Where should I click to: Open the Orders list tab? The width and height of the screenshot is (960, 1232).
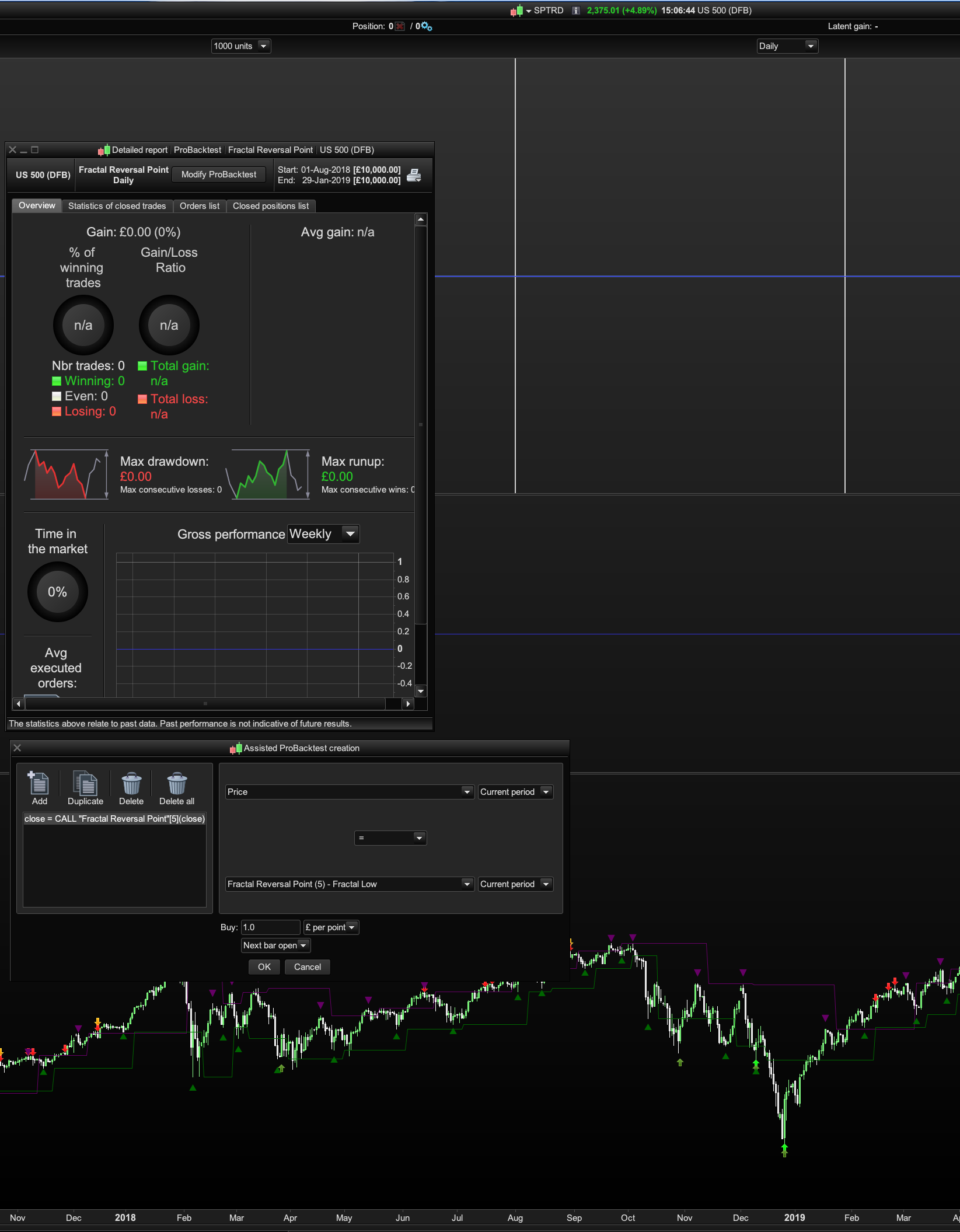(200, 206)
